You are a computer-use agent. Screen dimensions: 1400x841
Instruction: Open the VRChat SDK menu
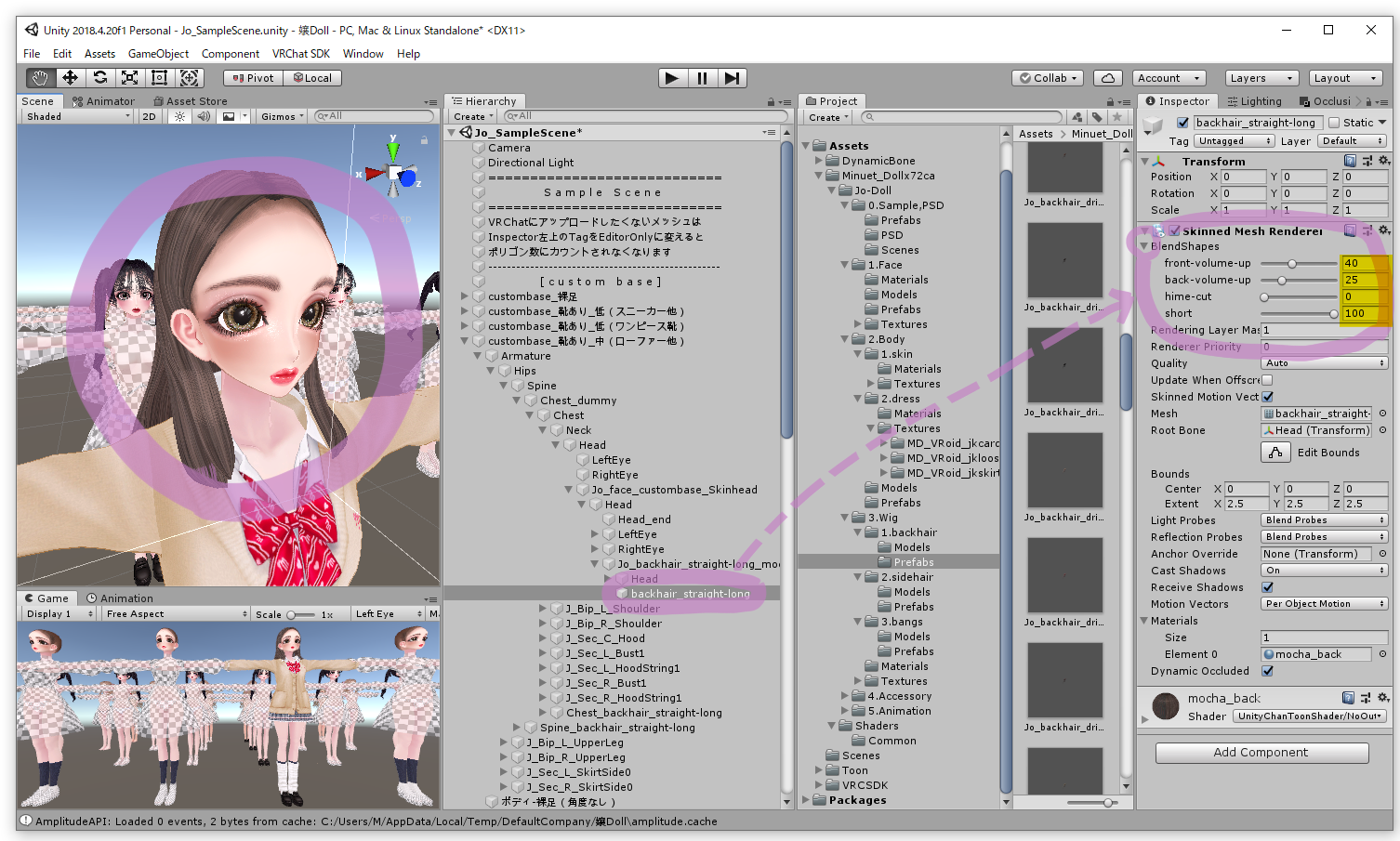[301, 54]
